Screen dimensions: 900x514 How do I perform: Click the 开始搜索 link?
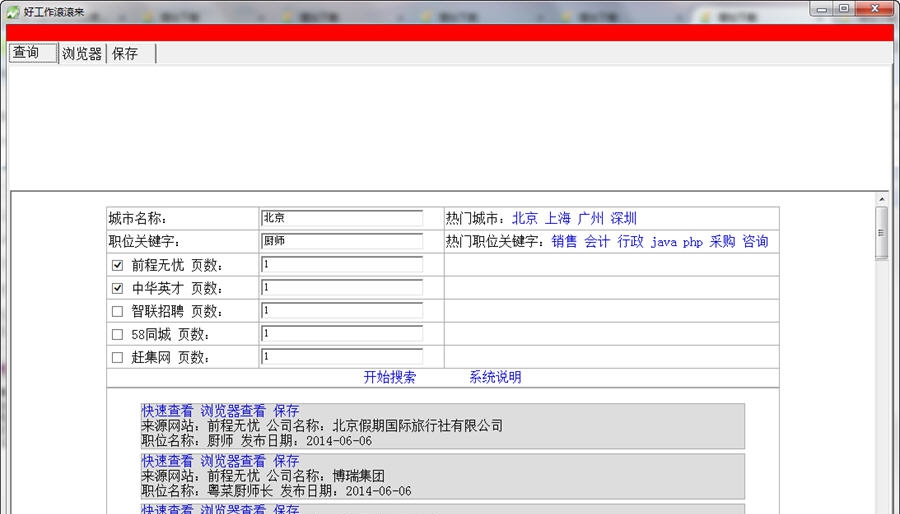coord(390,377)
